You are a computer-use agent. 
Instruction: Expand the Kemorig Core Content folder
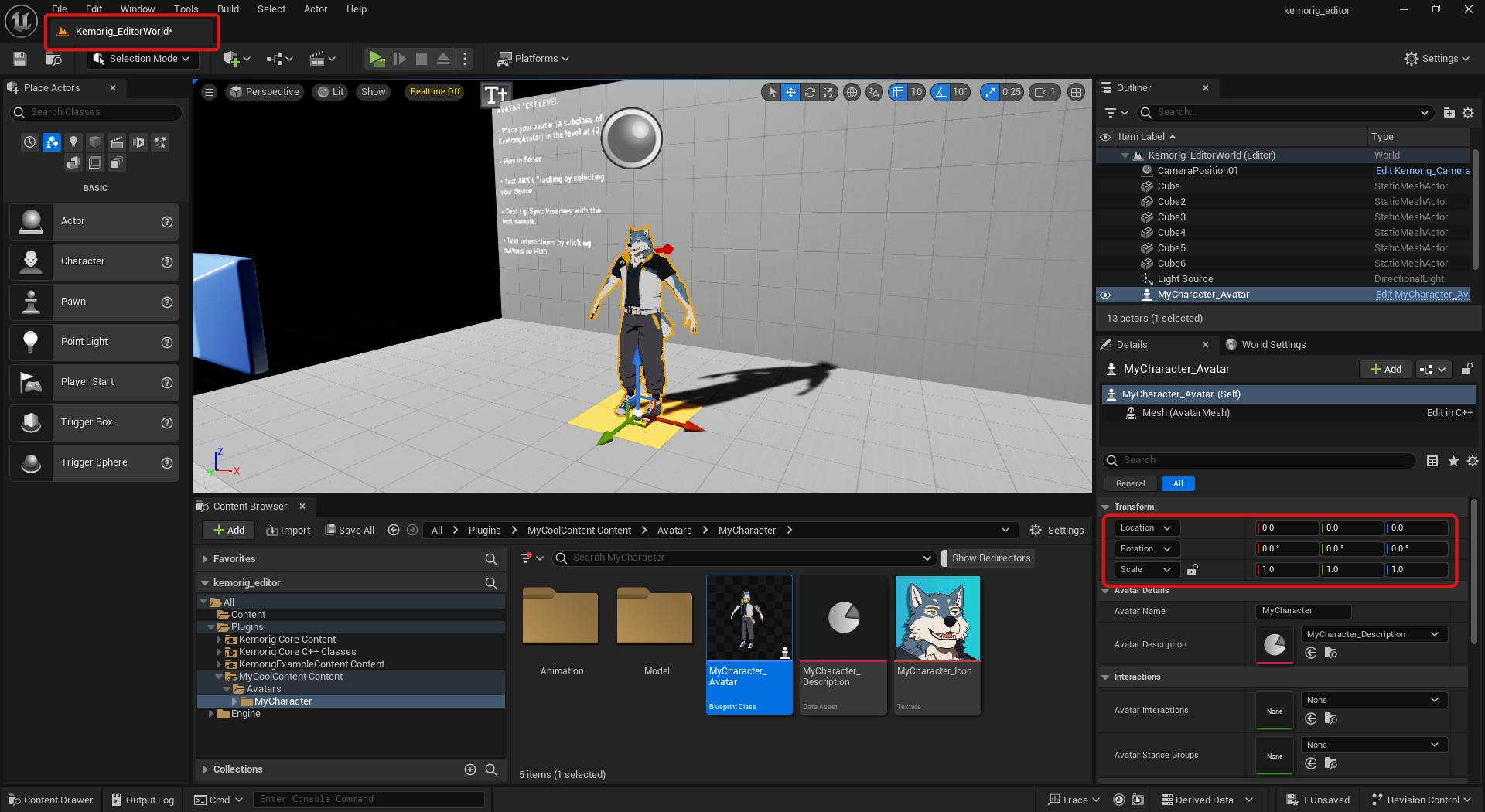[219, 640]
